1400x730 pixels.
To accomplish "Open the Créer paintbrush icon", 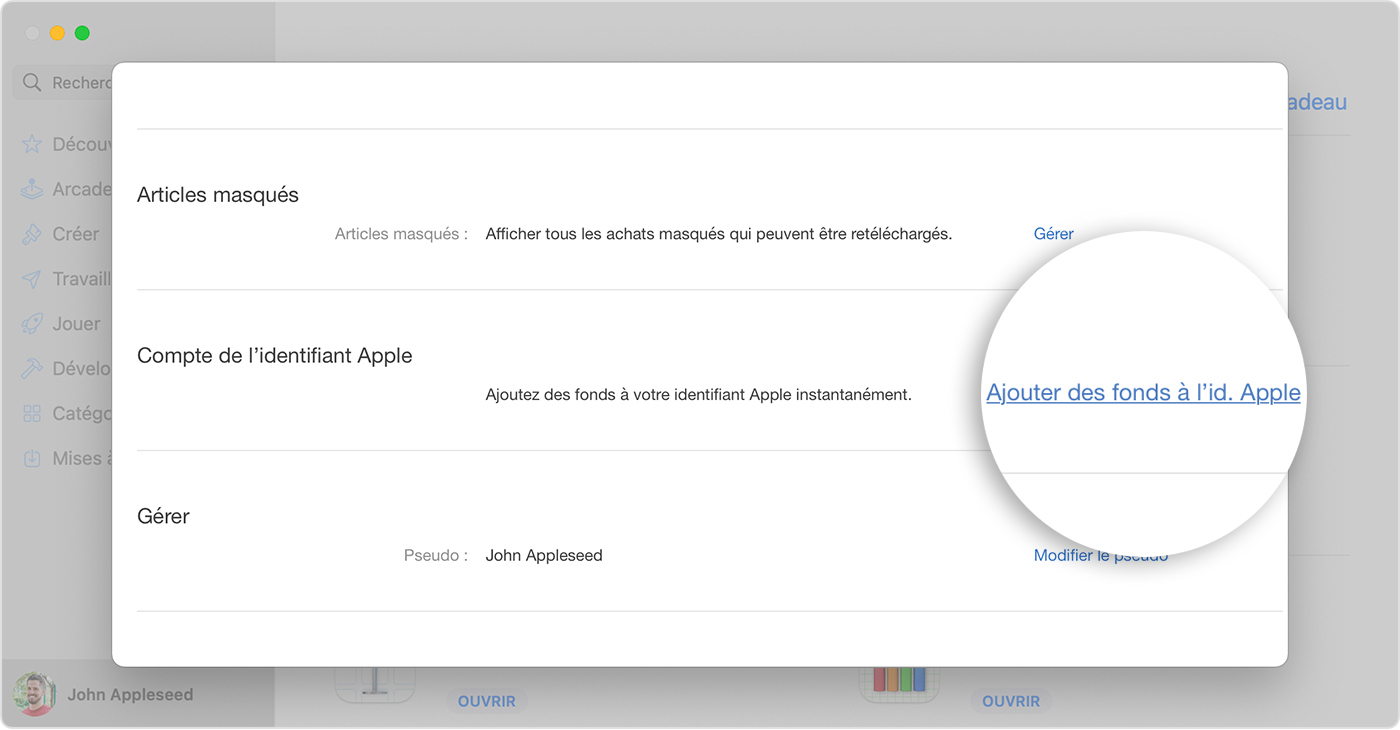I will [32, 234].
